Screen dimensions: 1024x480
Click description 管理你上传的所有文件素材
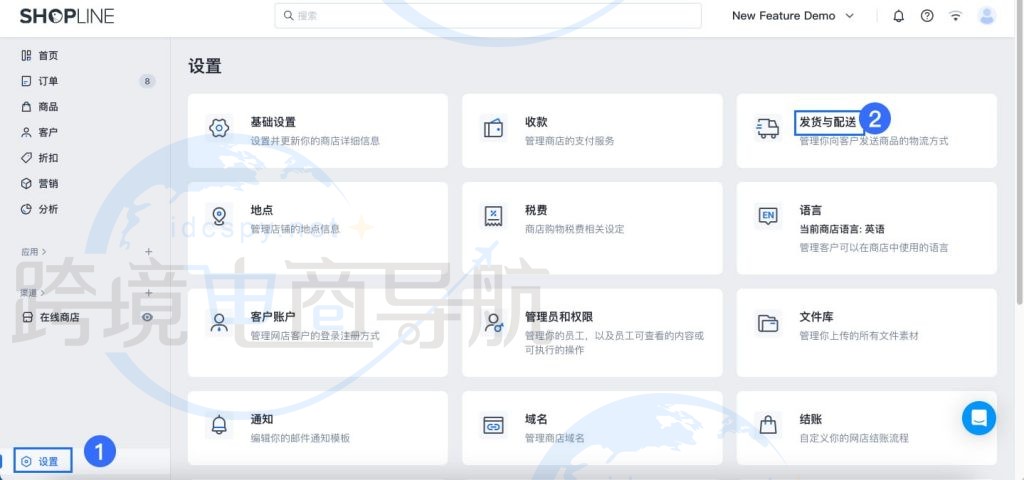(x=859, y=336)
